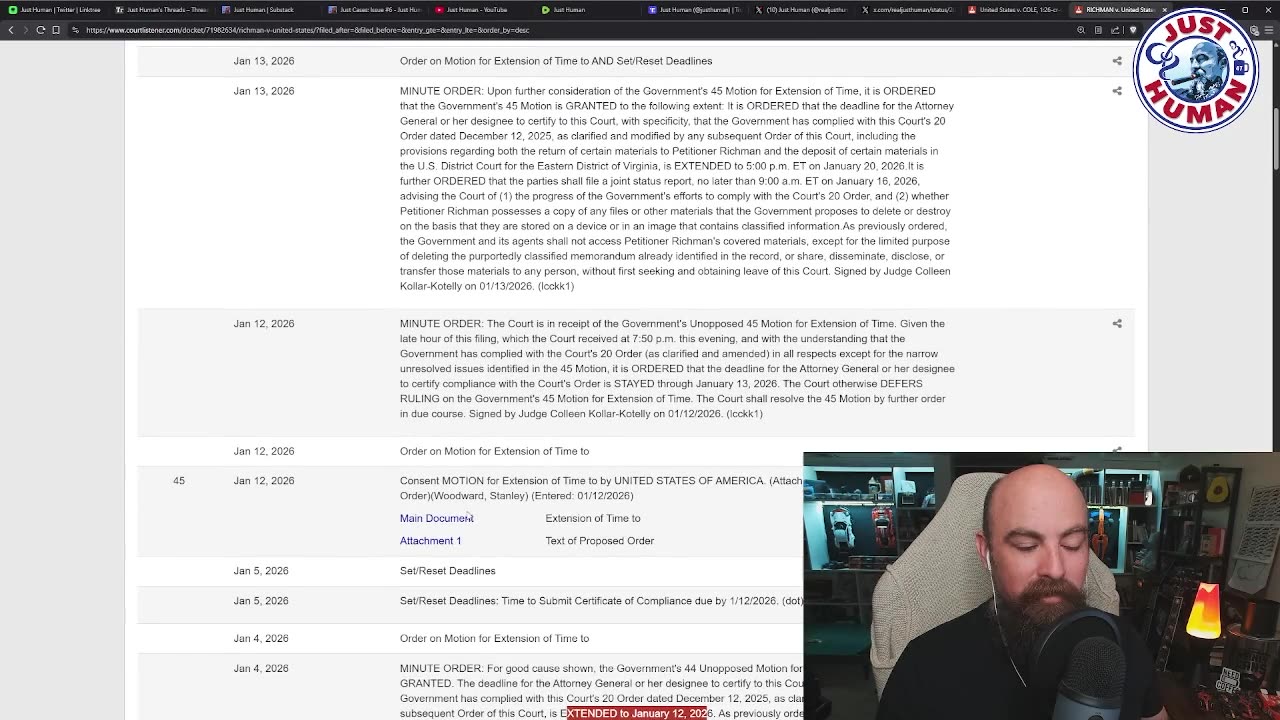Viewport: 1280px width, 720px height.
Task: Open the Main Document link
Action: coord(436,518)
